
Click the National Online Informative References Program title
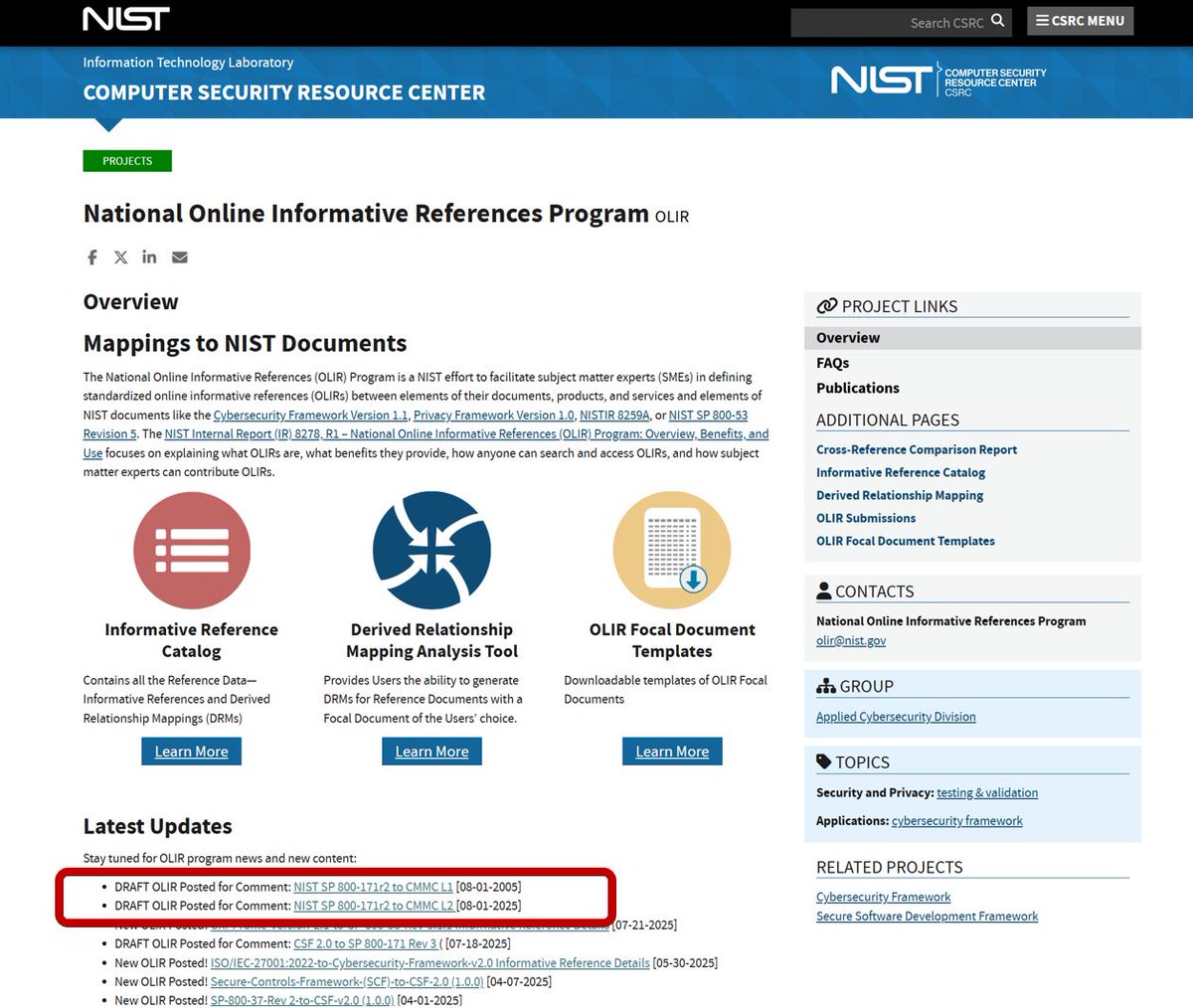(x=366, y=214)
